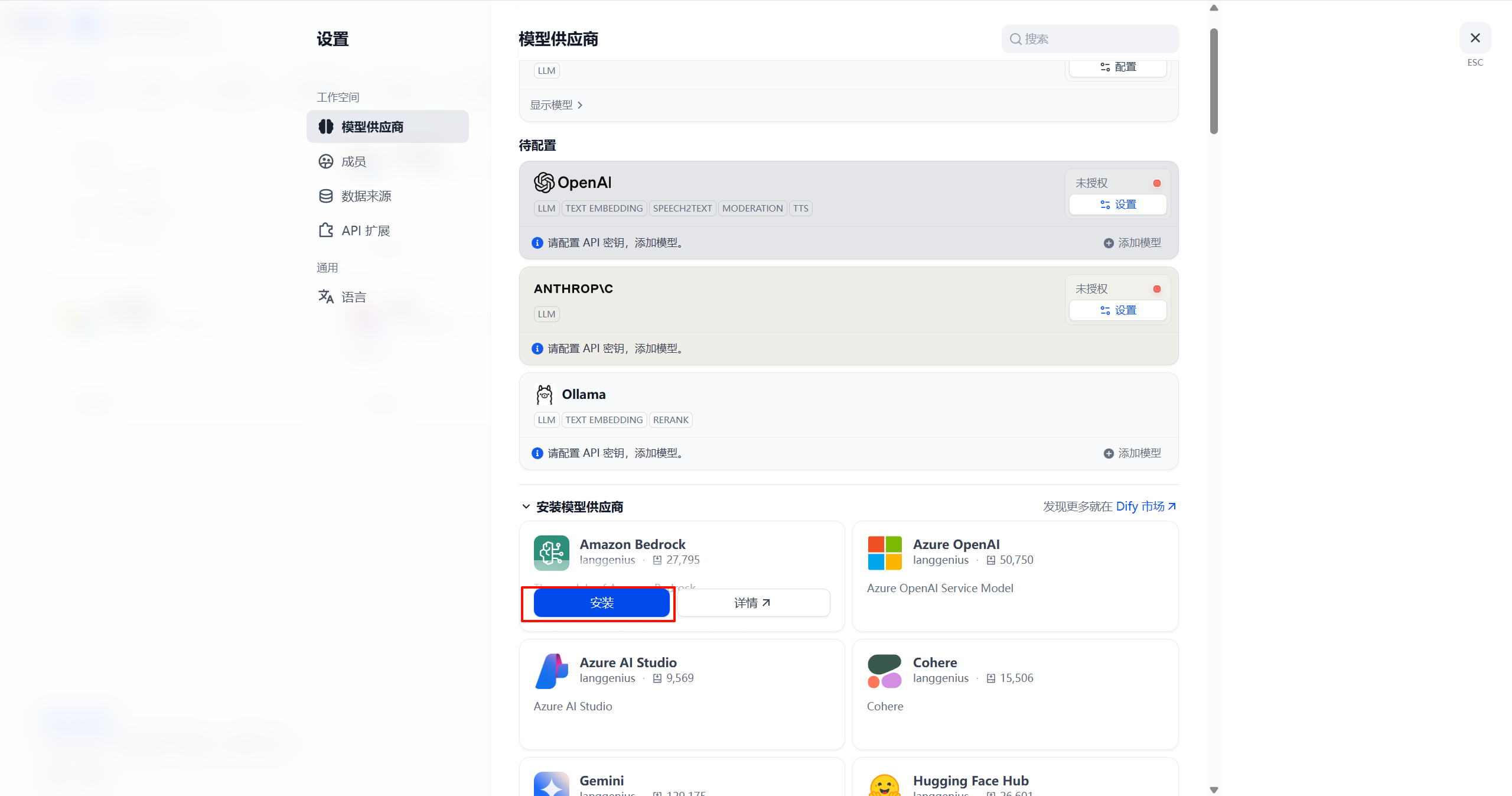Click OpenAI 设置 button
This screenshot has height=796, width=1512.
tap(1117, 204)
